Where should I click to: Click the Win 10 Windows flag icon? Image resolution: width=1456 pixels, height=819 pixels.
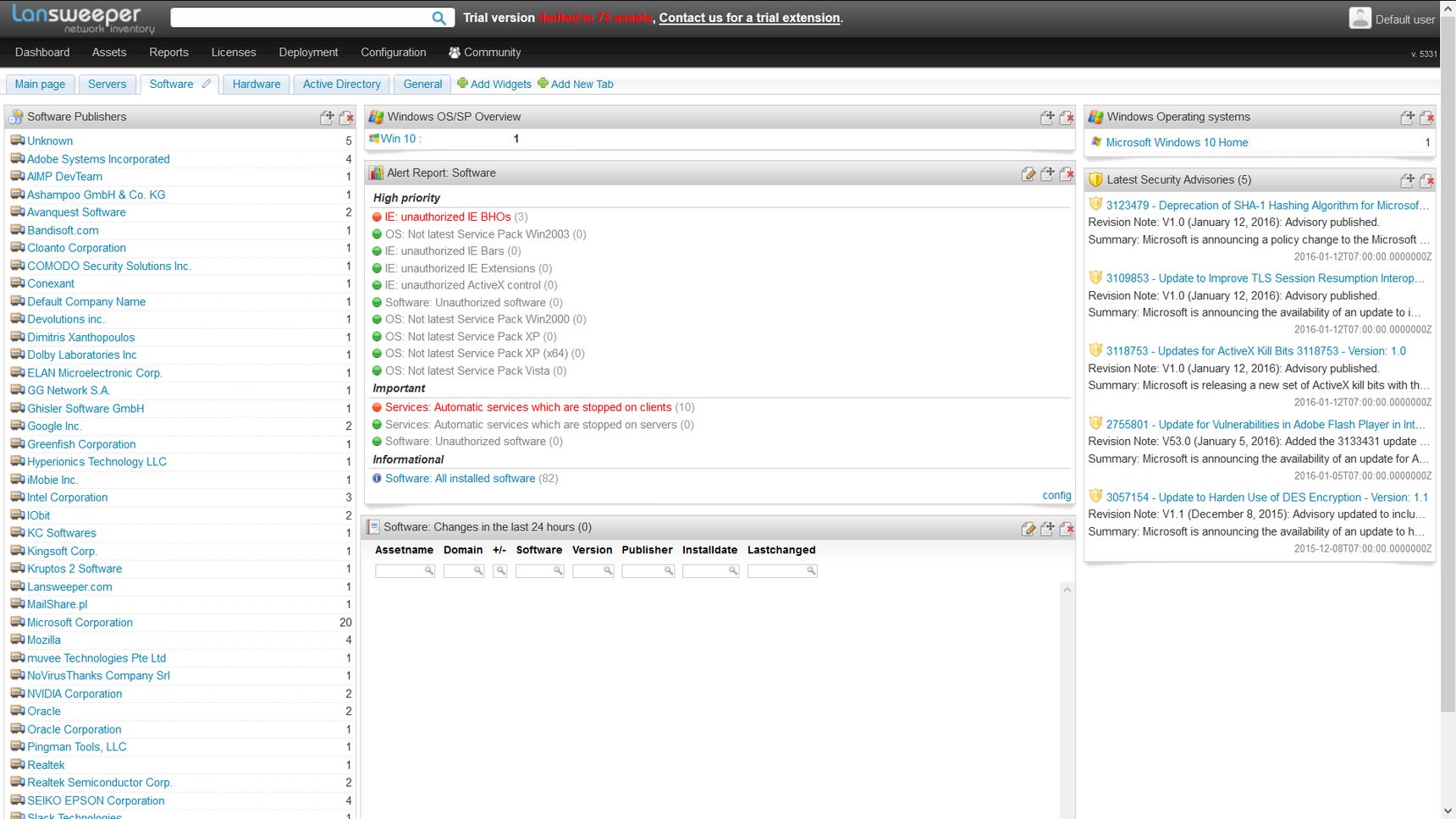coord(374,139)
